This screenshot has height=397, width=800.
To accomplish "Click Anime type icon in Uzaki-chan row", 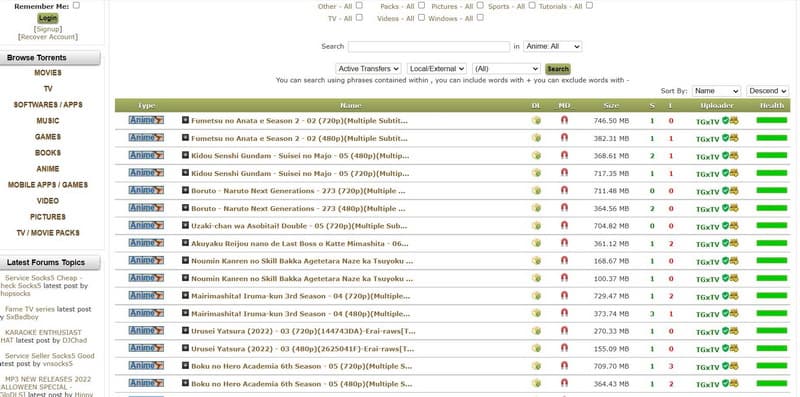I will pos(146,226).
